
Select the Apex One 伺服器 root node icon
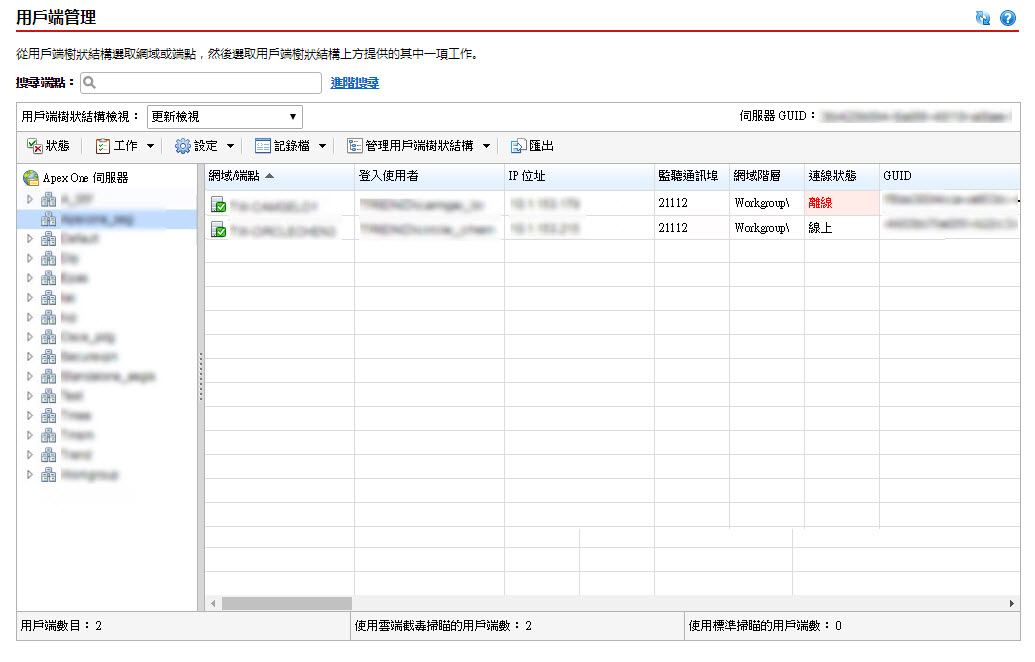(x=31, y=178)
